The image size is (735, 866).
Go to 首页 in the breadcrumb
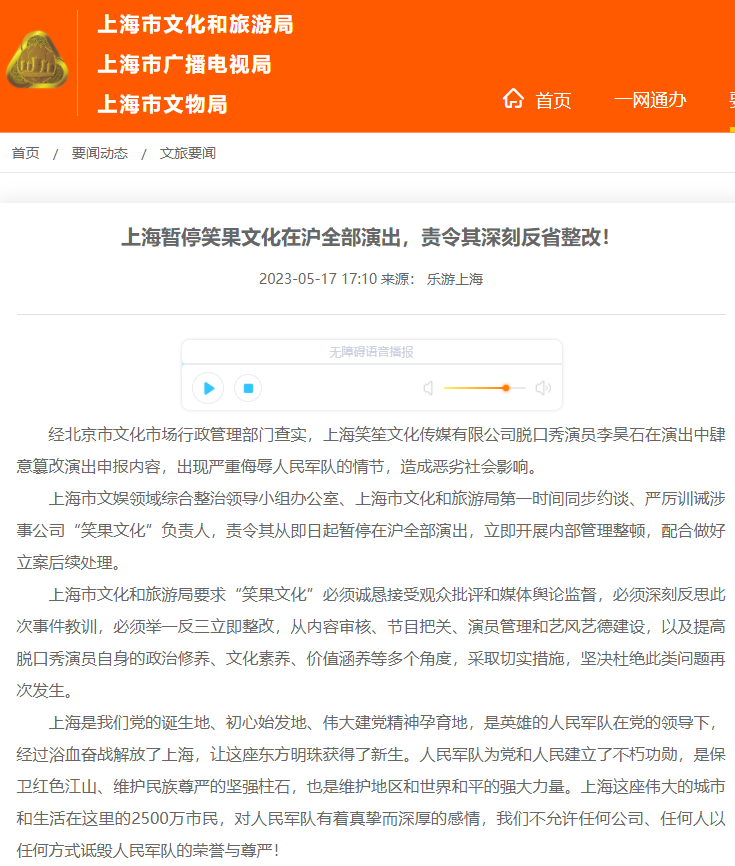point(26,153)
